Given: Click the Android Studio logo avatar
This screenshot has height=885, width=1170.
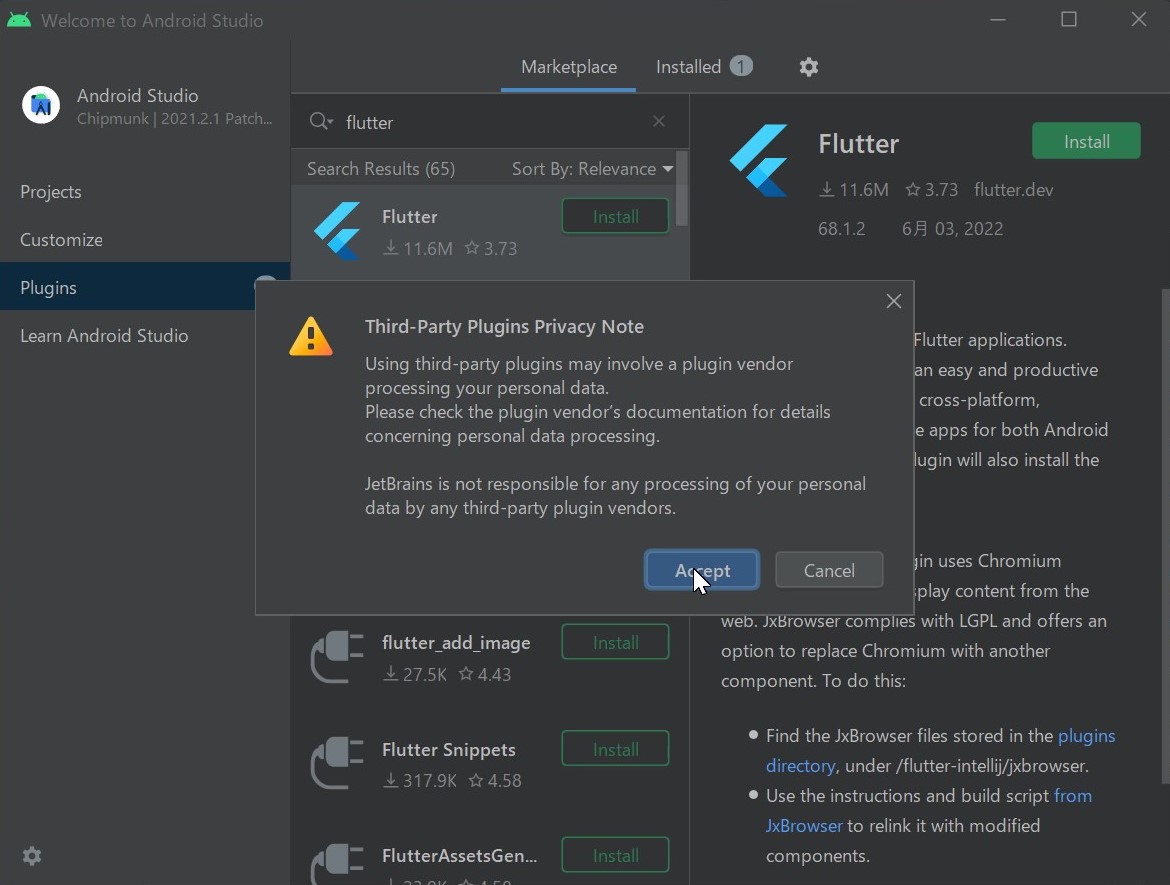Looking at the screenshot, I should [x=41, y=104].
